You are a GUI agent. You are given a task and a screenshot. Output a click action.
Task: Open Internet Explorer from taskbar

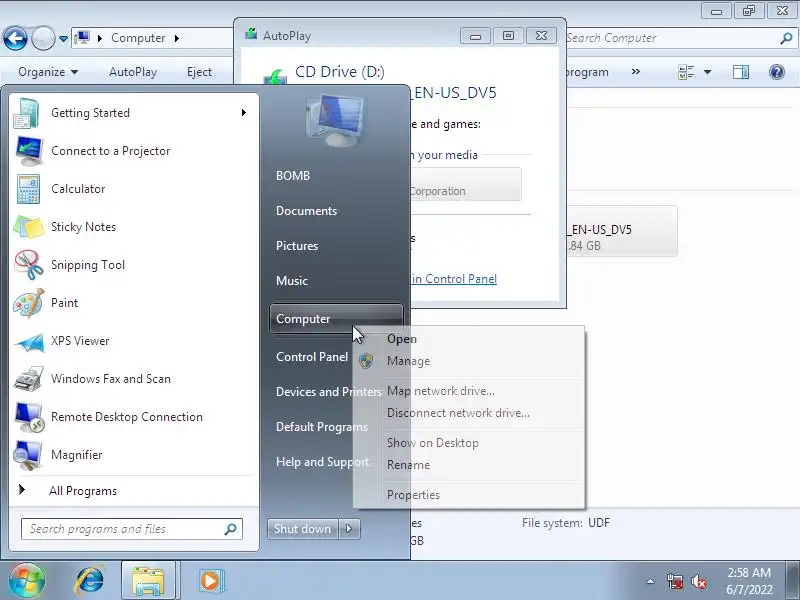[x=90, y=581]
